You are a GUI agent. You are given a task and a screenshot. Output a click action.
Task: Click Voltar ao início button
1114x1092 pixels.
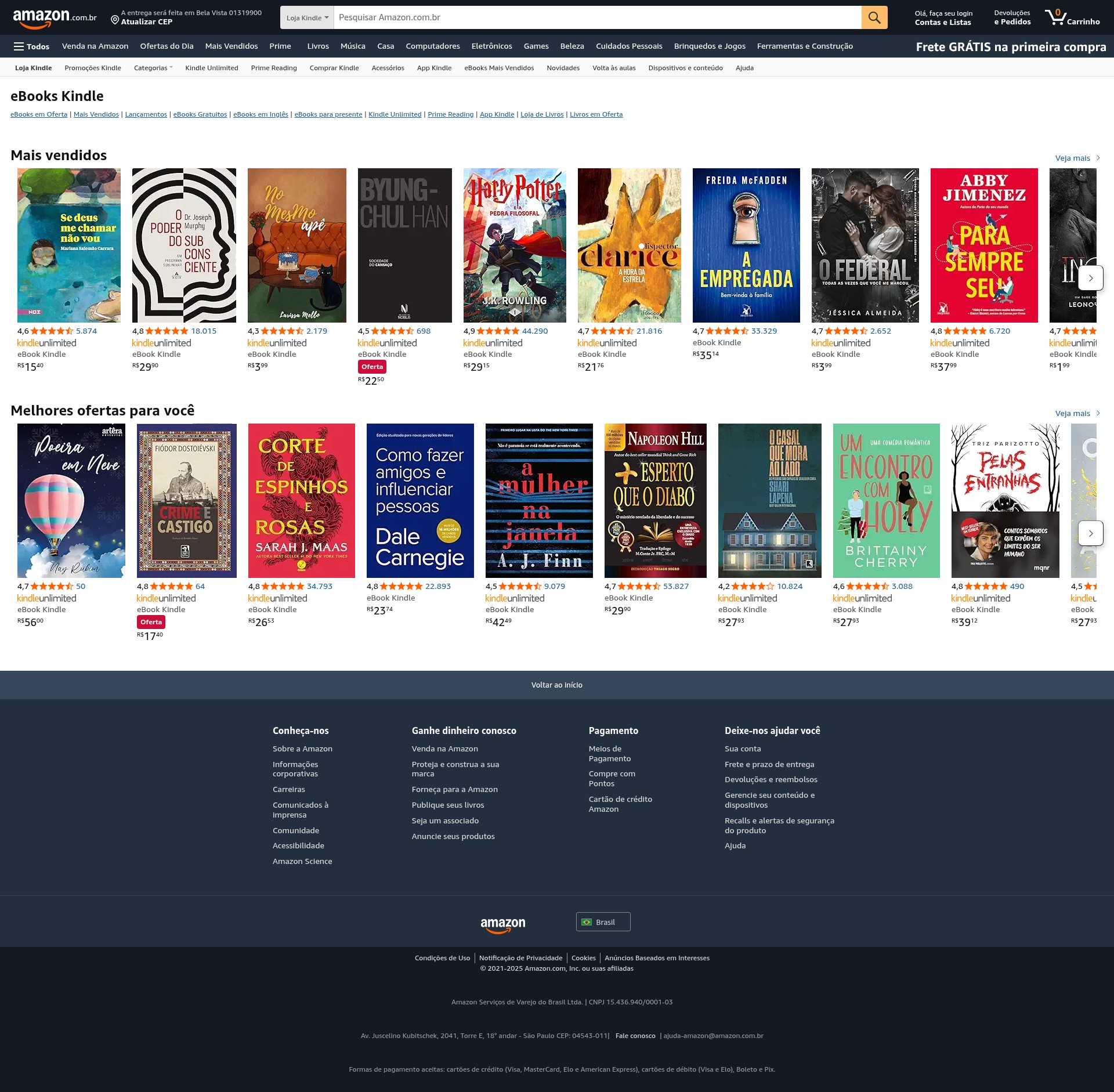[x=557, y=685]
